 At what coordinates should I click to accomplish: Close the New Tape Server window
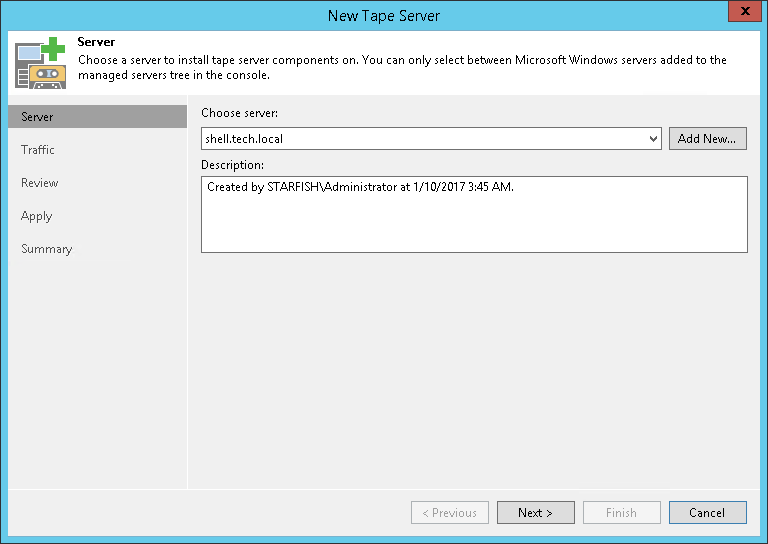741,14
